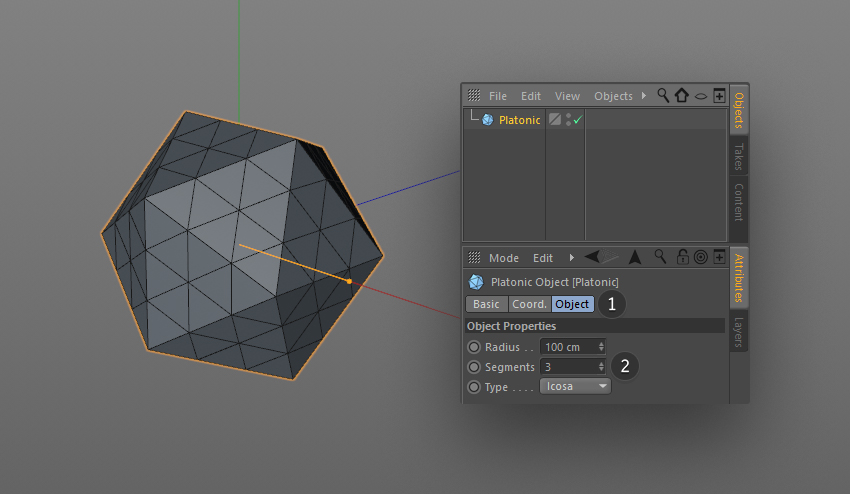The width and height of the screenshot is (850, 494).
Task: Click the target mode icon in Attribute Manager
Action: click(700, 257)
